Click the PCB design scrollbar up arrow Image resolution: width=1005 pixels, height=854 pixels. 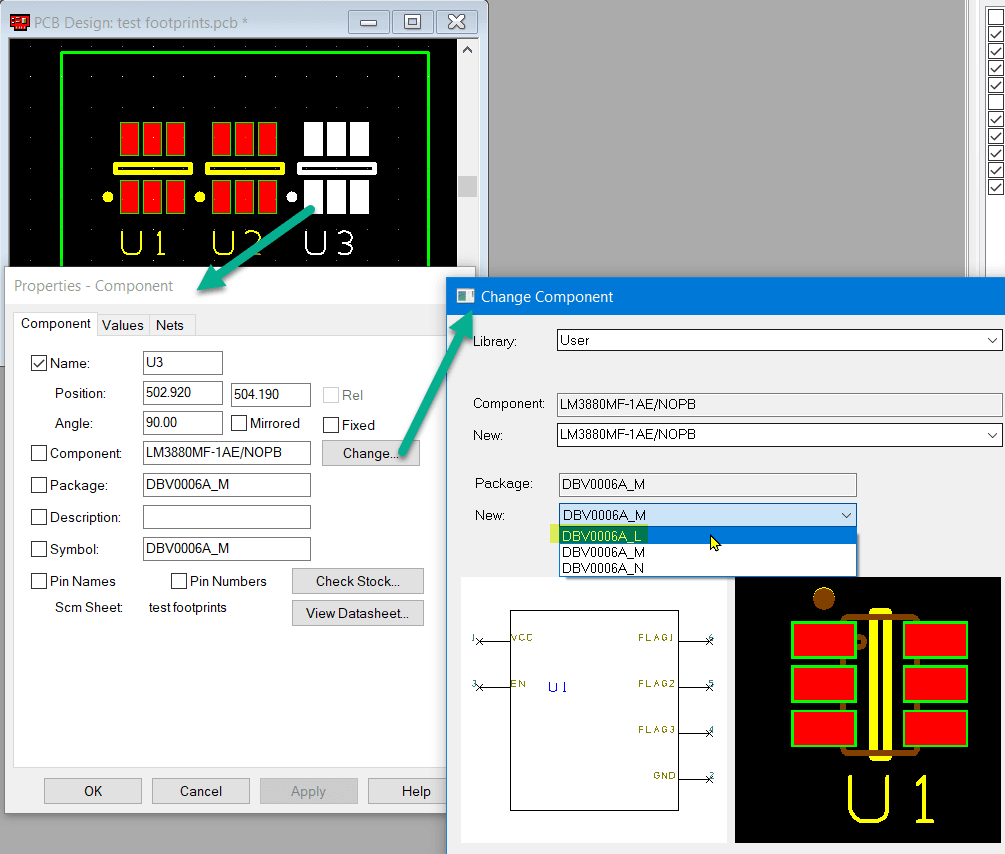click(467, 50)
